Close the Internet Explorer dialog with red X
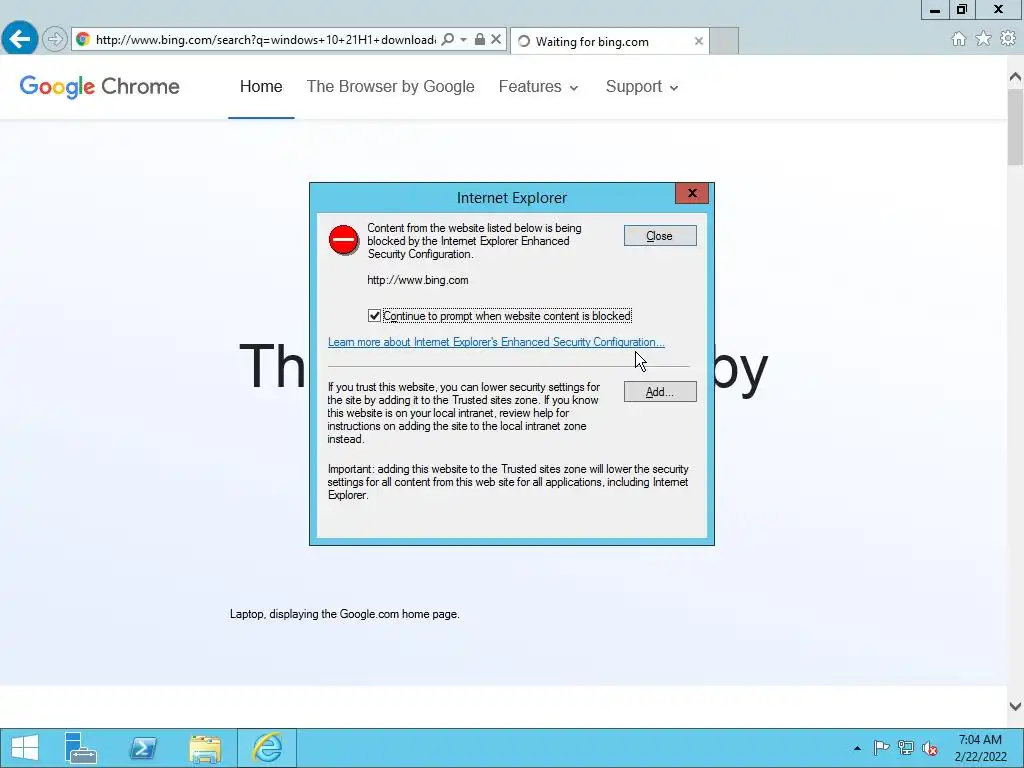This screenshot has width=1024, height=768. (x=692, y=193)
